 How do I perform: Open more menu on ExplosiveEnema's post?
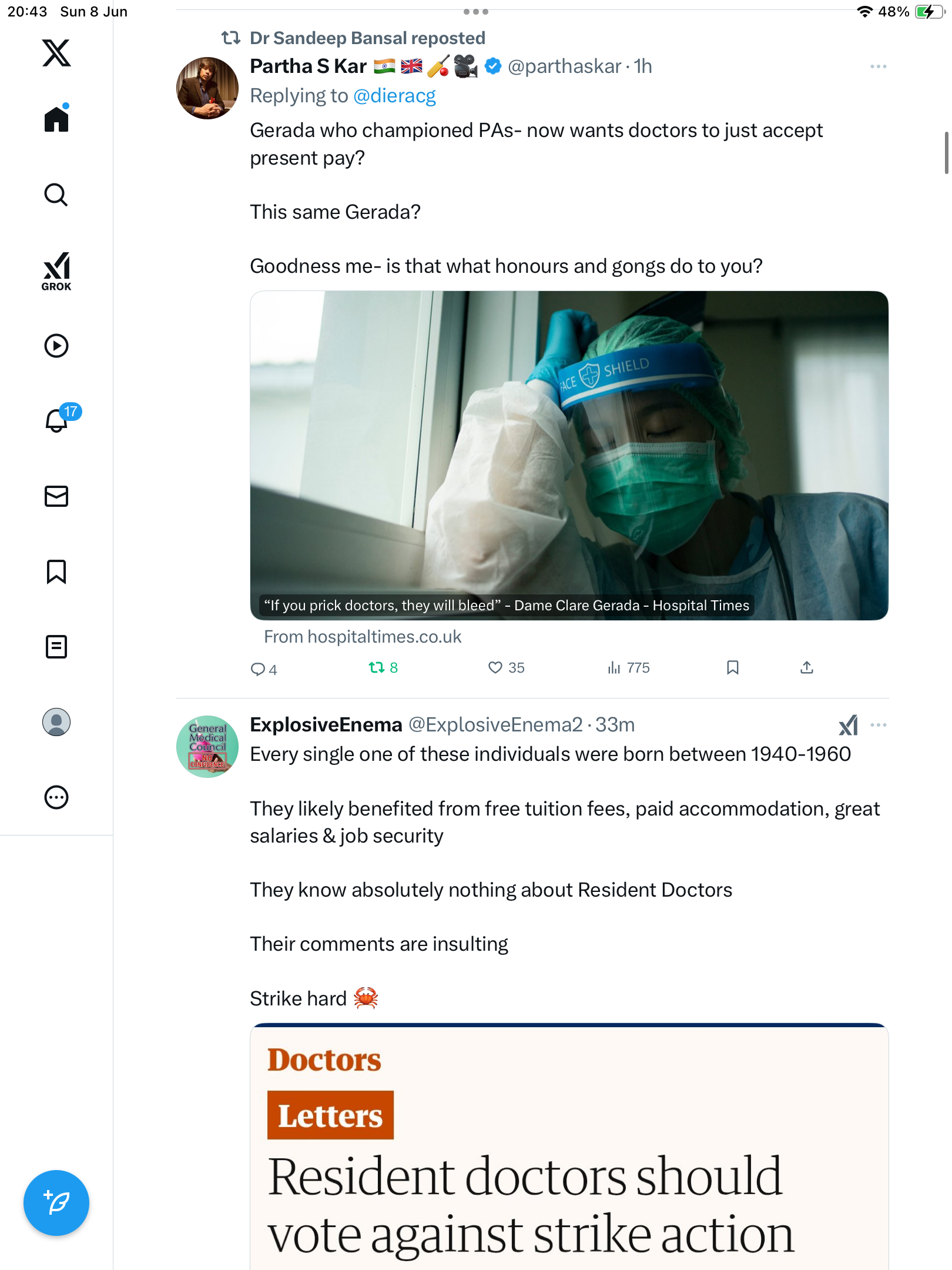[879, 725]
